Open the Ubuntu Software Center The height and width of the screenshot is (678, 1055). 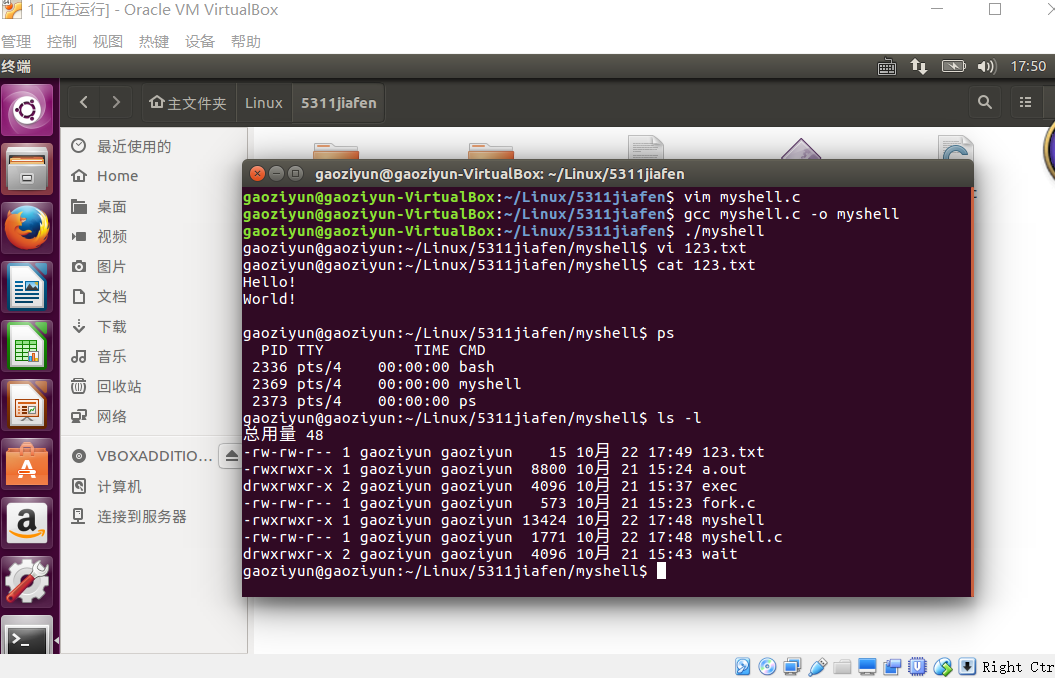[27, 465]
